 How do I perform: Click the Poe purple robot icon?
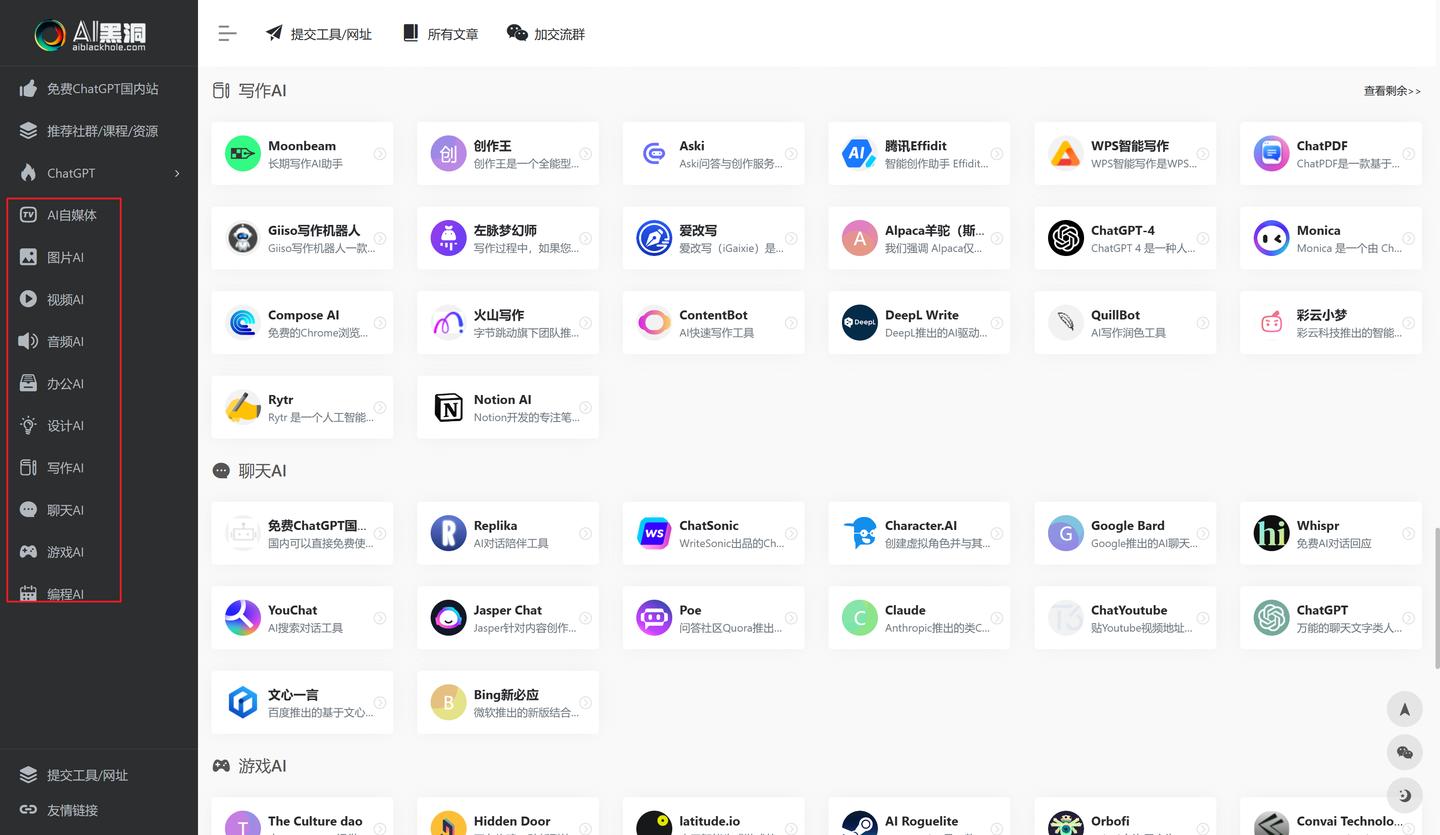tap(654, 618)
